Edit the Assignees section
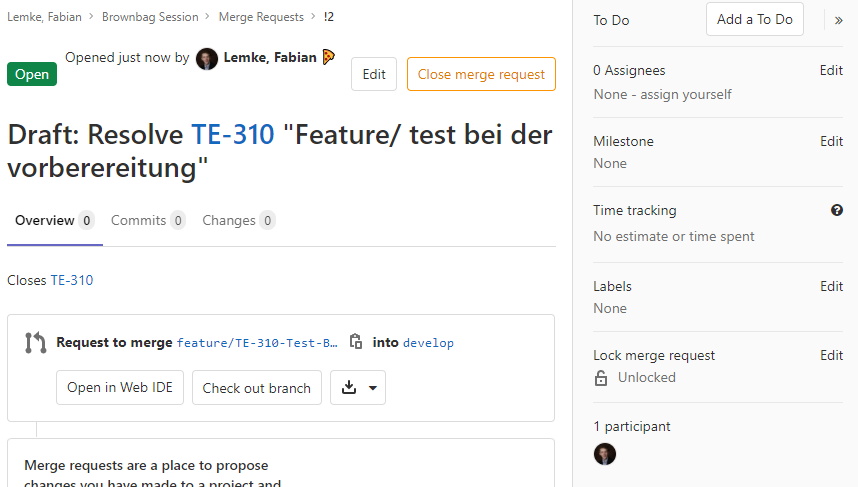The height and width of the screenshot is (487, 858). point(831,71)
